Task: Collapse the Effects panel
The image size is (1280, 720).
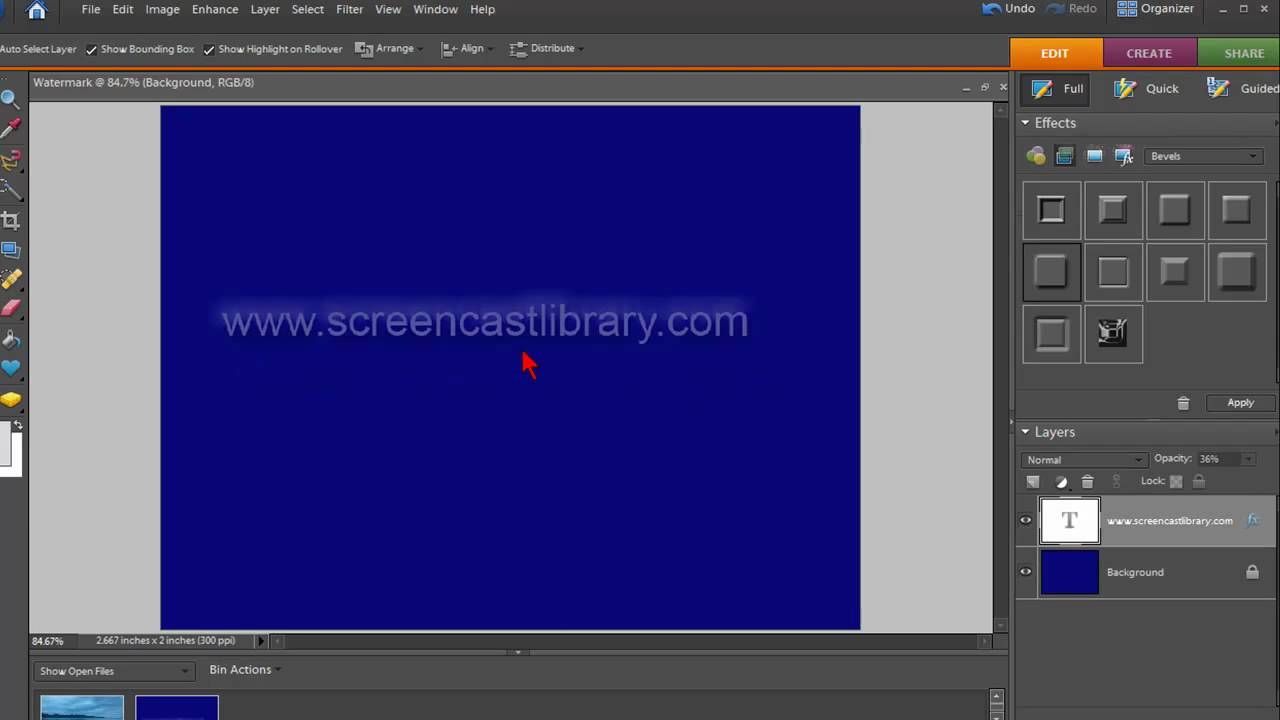Action: [x=1025, y=123]
